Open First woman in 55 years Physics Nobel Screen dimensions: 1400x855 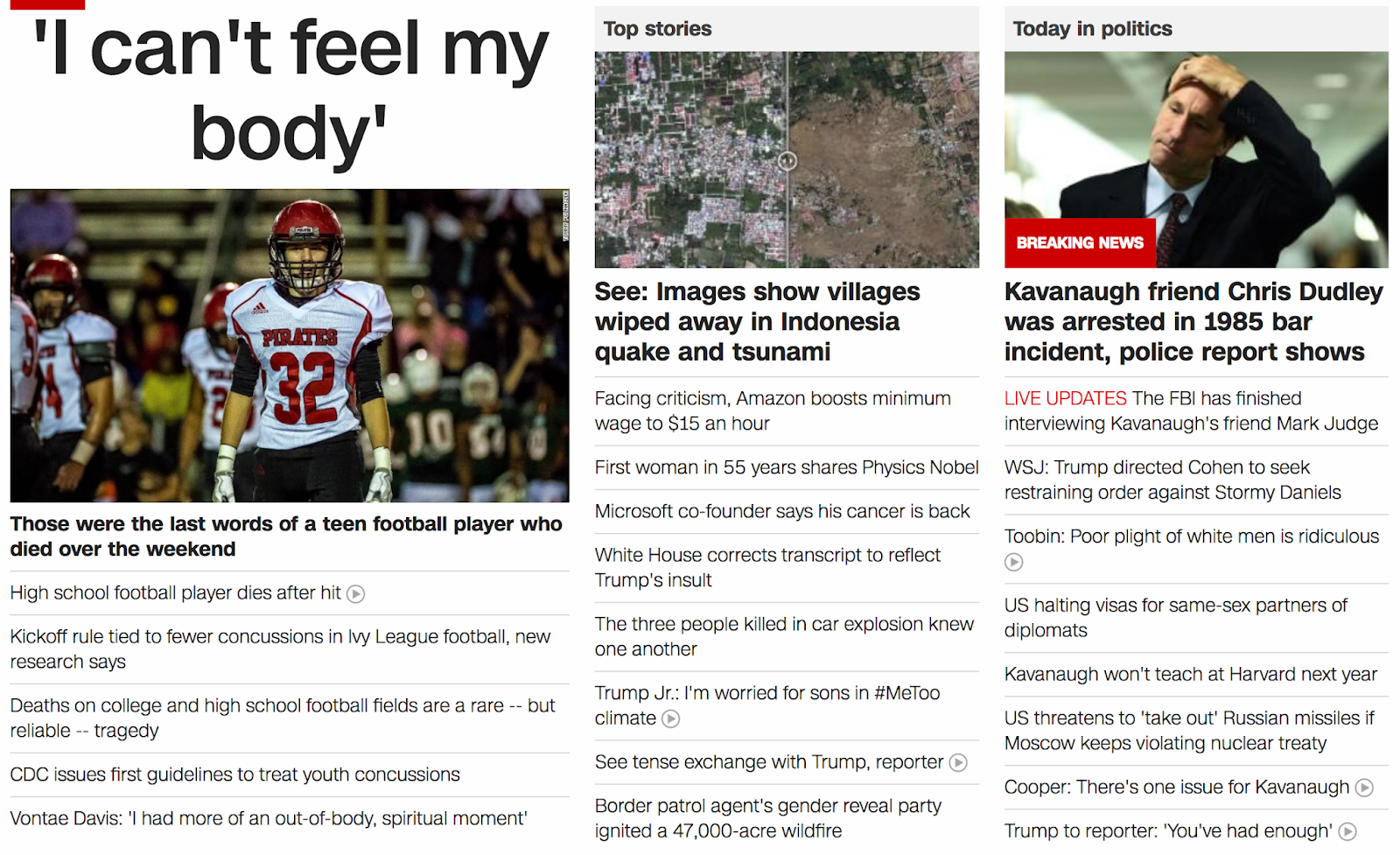tap(787, 468)
